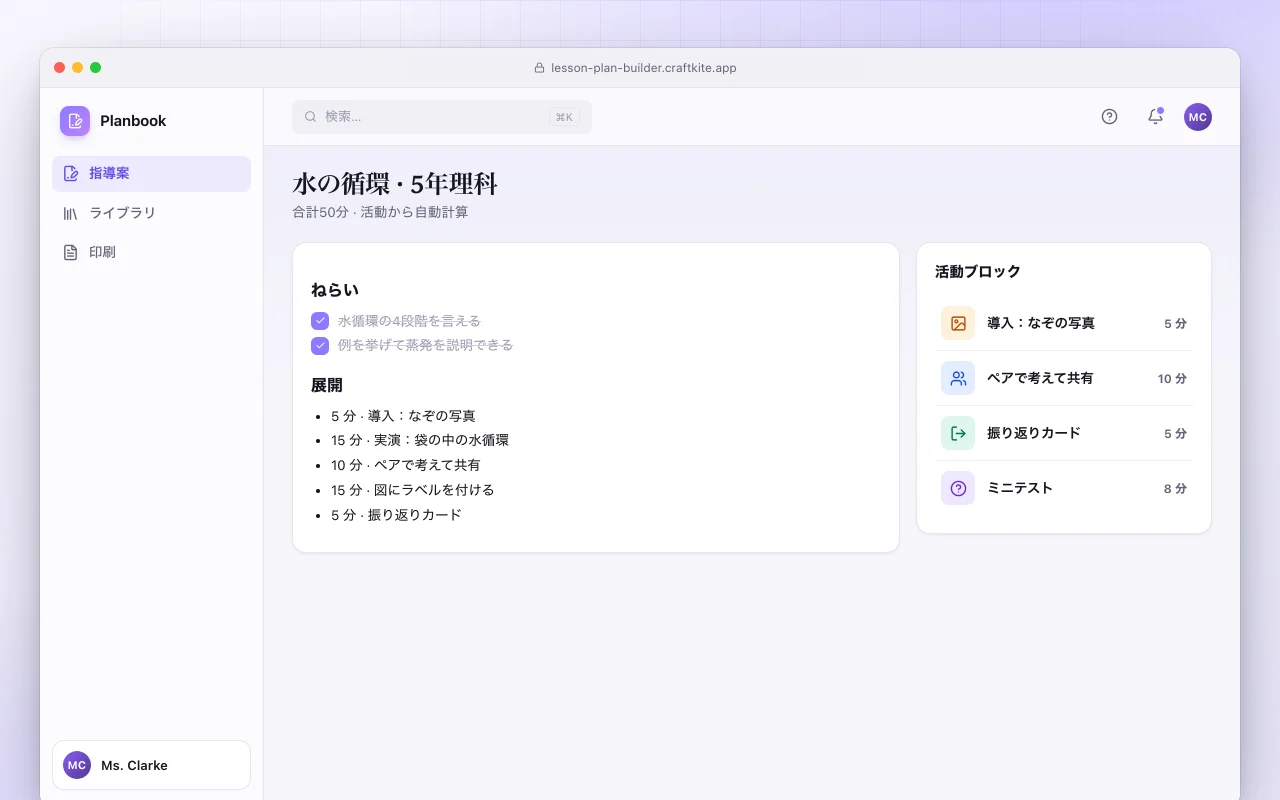Select the ミニテスト activity block
Viewport: 1280px width, 800px height.
(1064, 488)
